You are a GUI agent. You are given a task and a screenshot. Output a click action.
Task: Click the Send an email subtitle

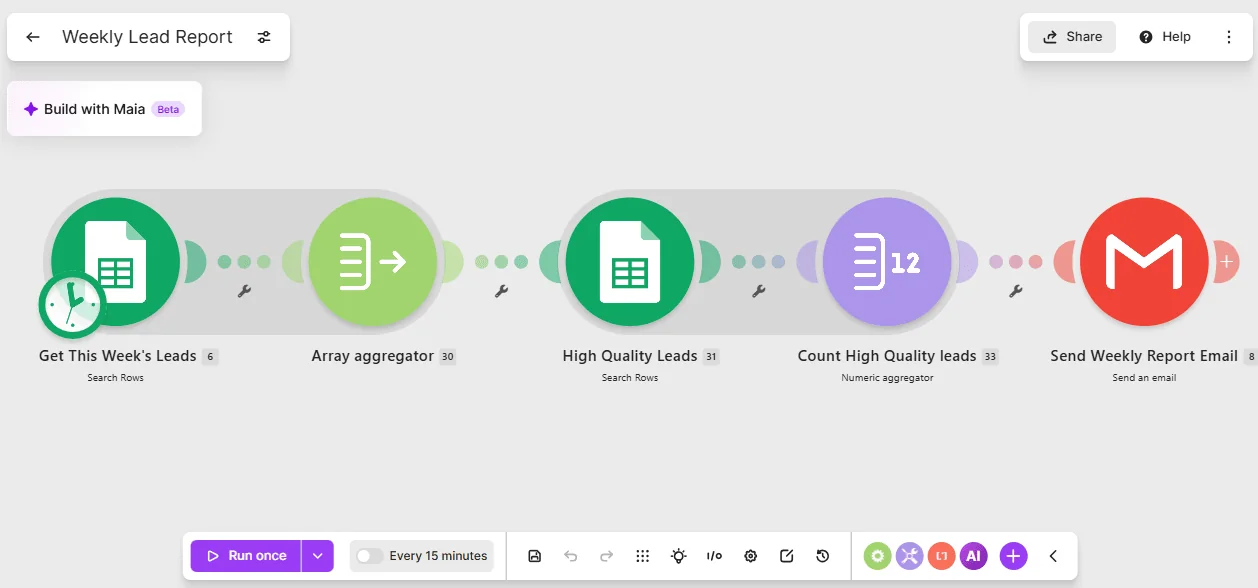point(1144,378)
